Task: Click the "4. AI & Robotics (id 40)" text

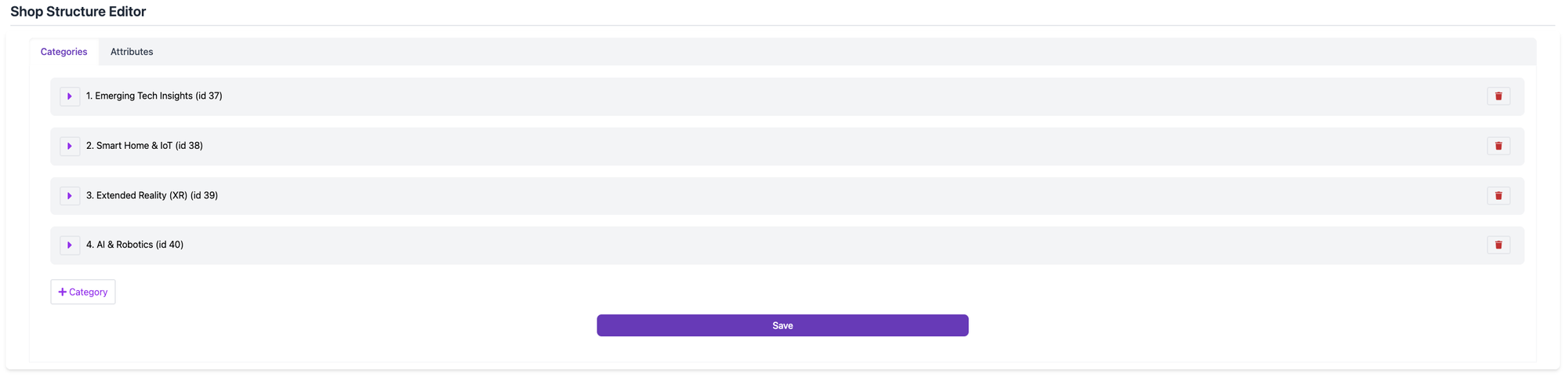Action: 135,245
